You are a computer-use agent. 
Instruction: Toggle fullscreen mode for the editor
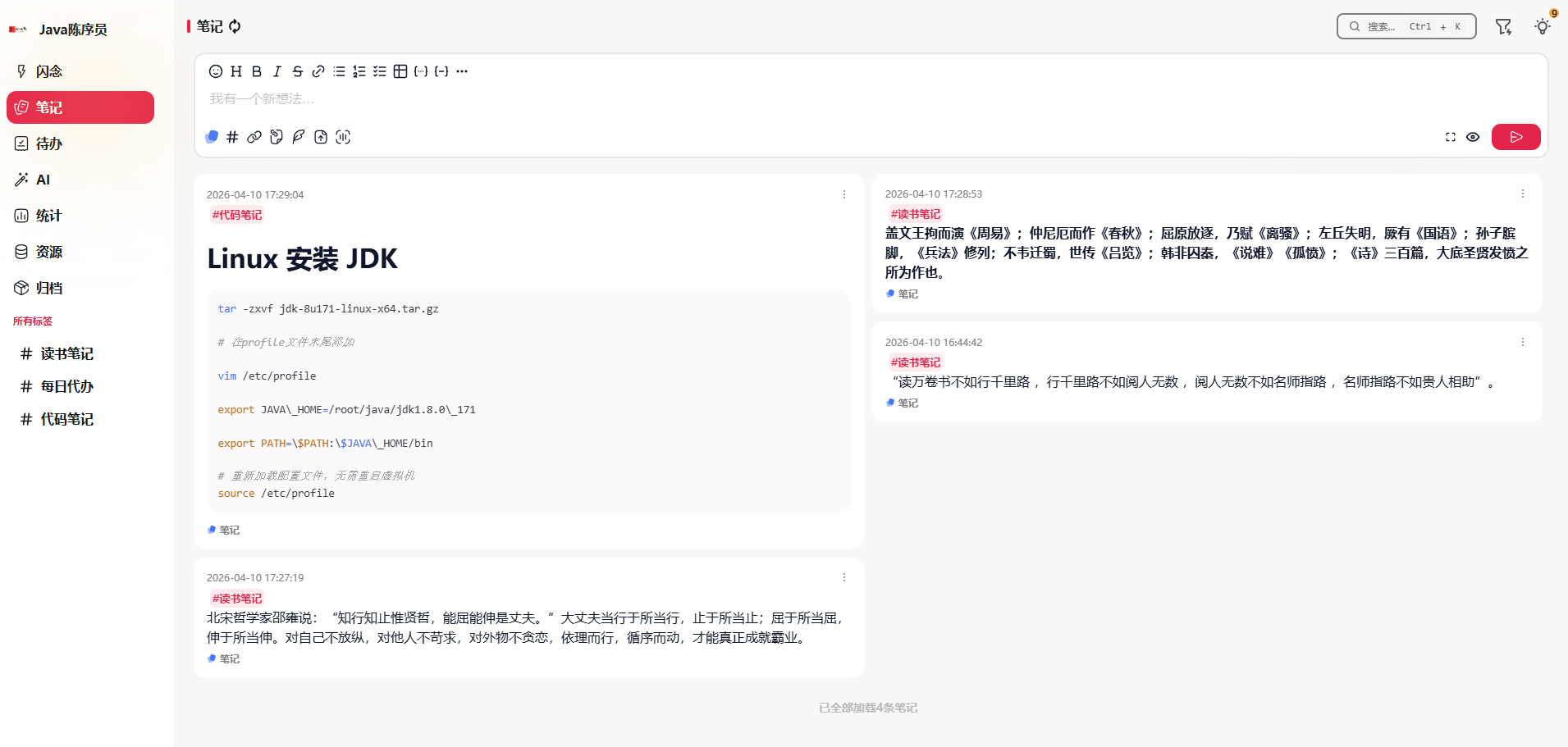point(1451,137)
